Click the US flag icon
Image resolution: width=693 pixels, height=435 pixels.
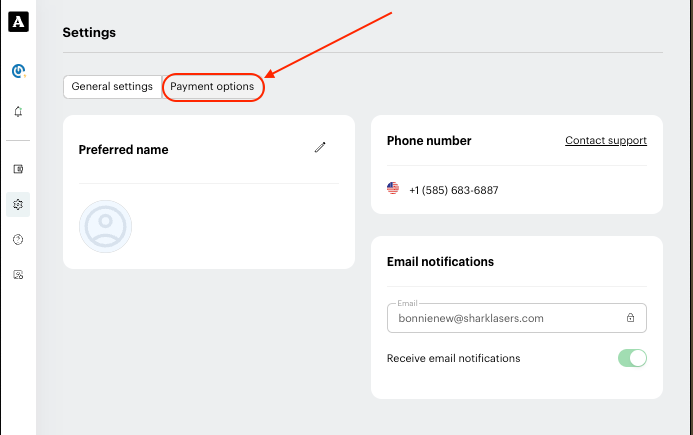pyautogui.click(x=393, y=188)
